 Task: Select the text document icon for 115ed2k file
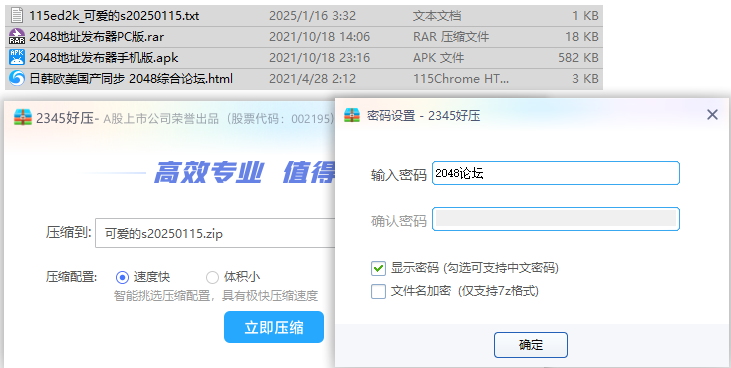point(17,15)
